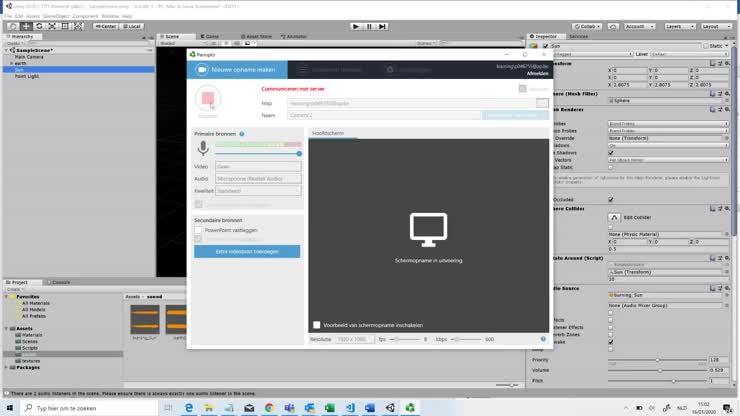
Task: Open the Layers dropdown
Action: (x=679, y=26)
